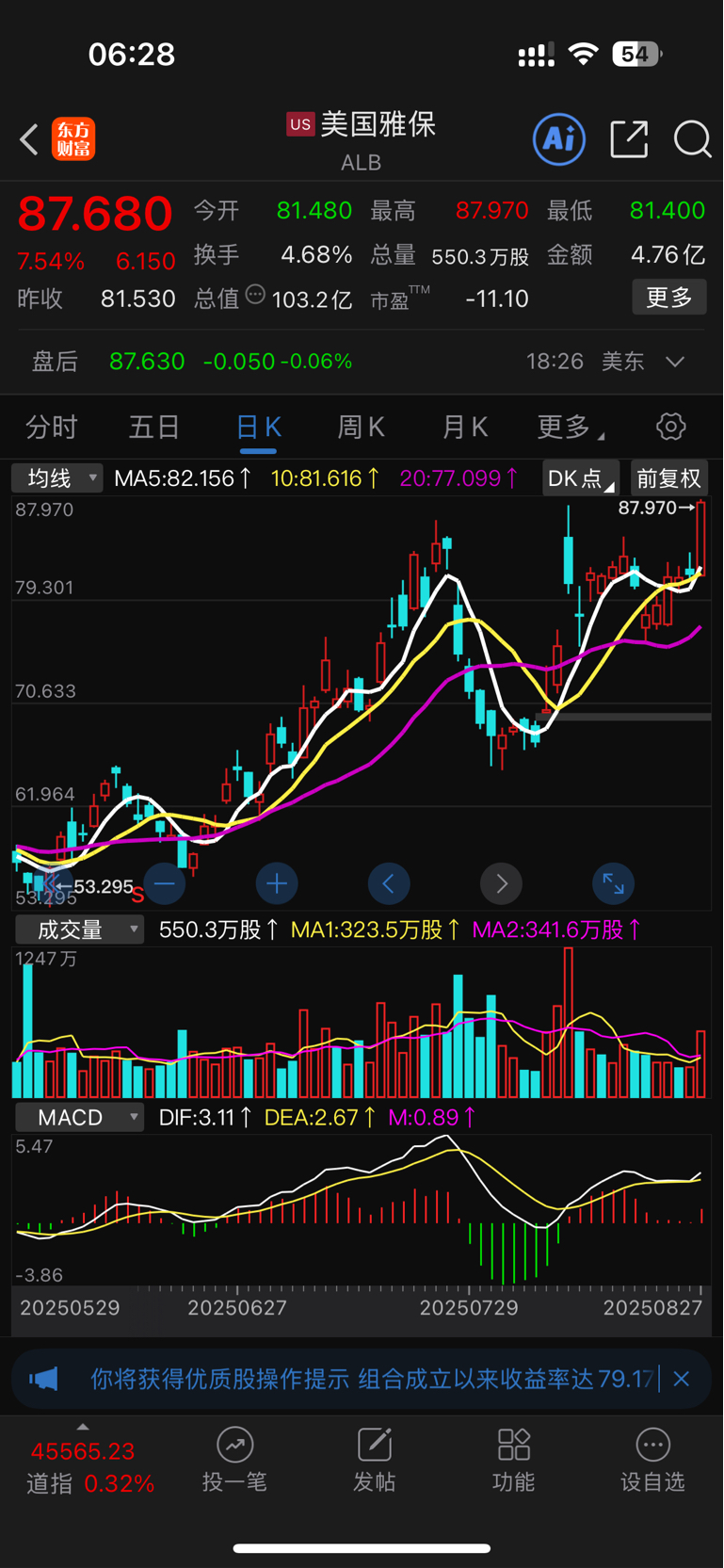Tap the DIF:3.11 value
The image size is (724, 1568).
tap(205, 1118)
